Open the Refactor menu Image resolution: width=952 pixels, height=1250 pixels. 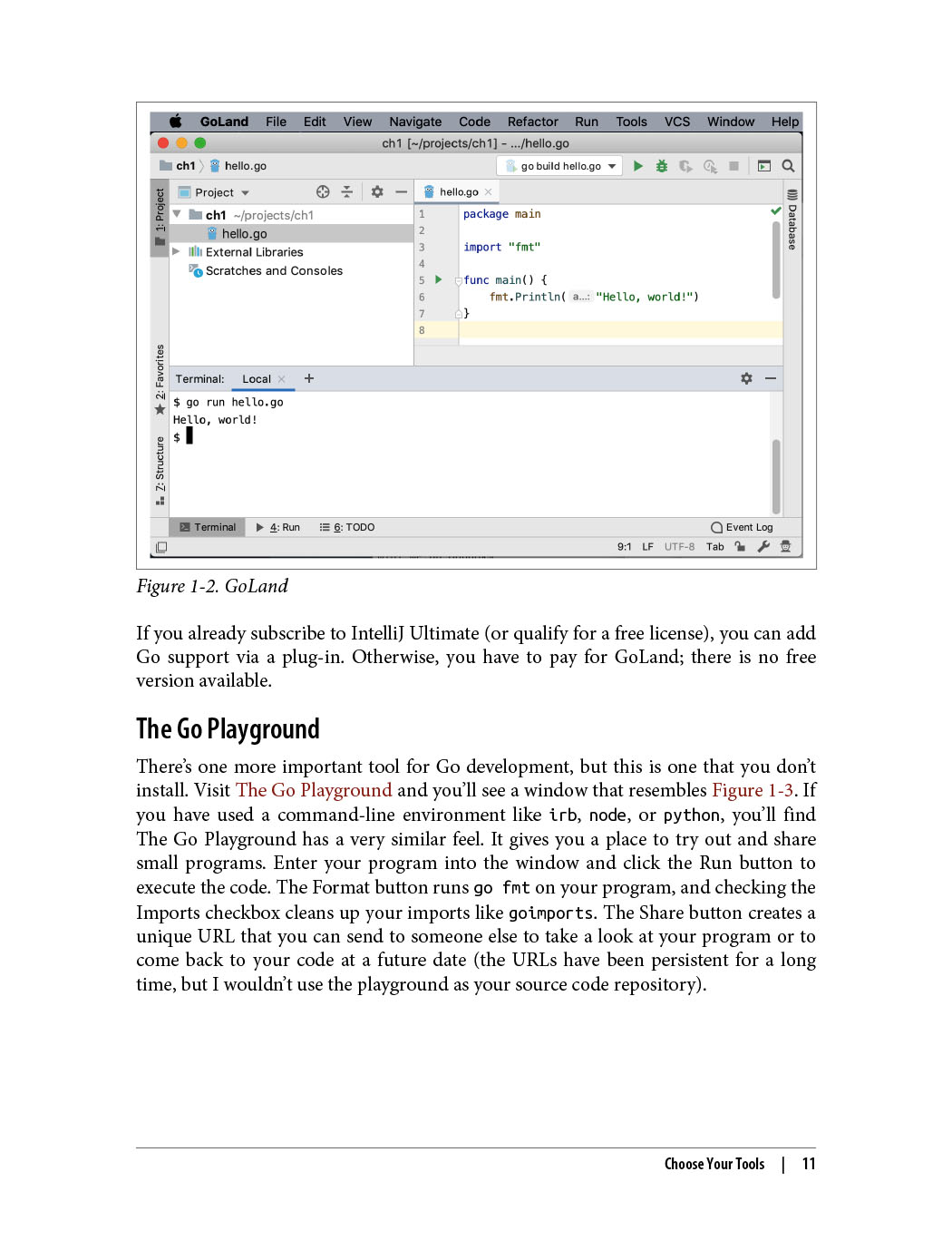tap(532, 122)
